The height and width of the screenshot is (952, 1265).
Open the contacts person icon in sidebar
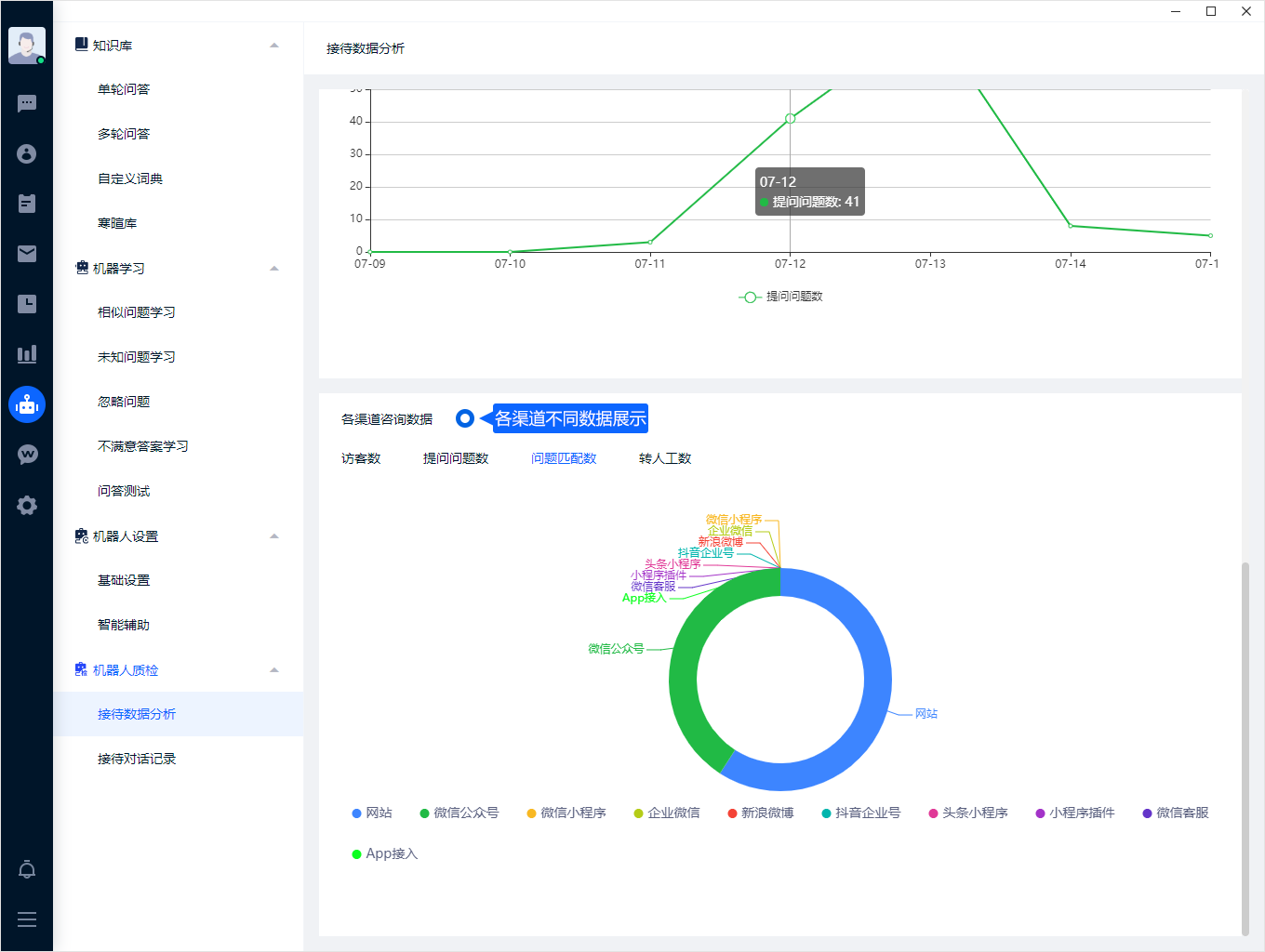[27, 153]
